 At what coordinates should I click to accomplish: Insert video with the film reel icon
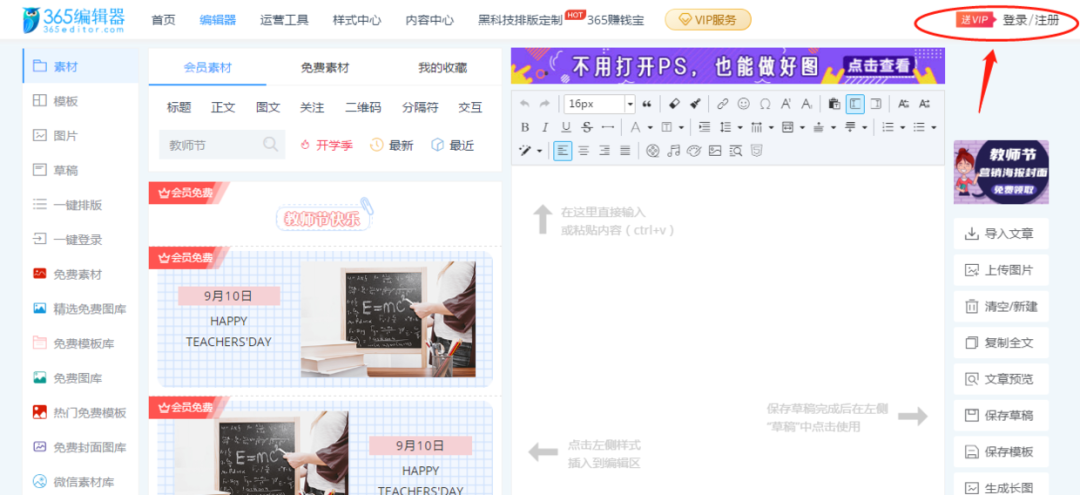pos(653,150)
